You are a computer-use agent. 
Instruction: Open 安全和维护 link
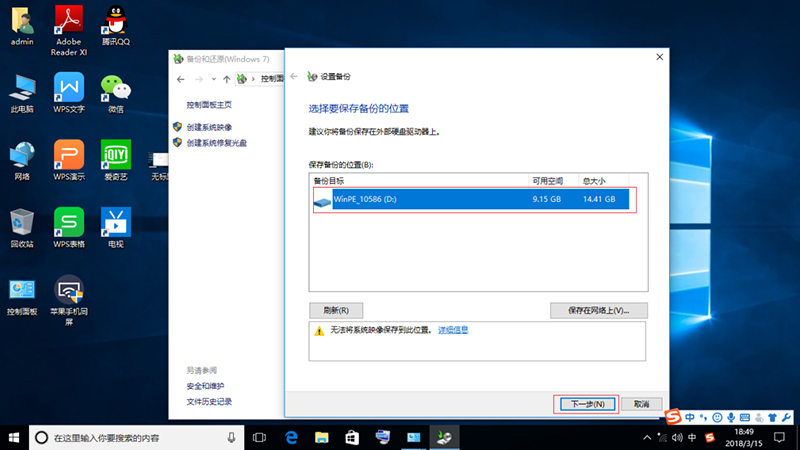click(205, 386)
